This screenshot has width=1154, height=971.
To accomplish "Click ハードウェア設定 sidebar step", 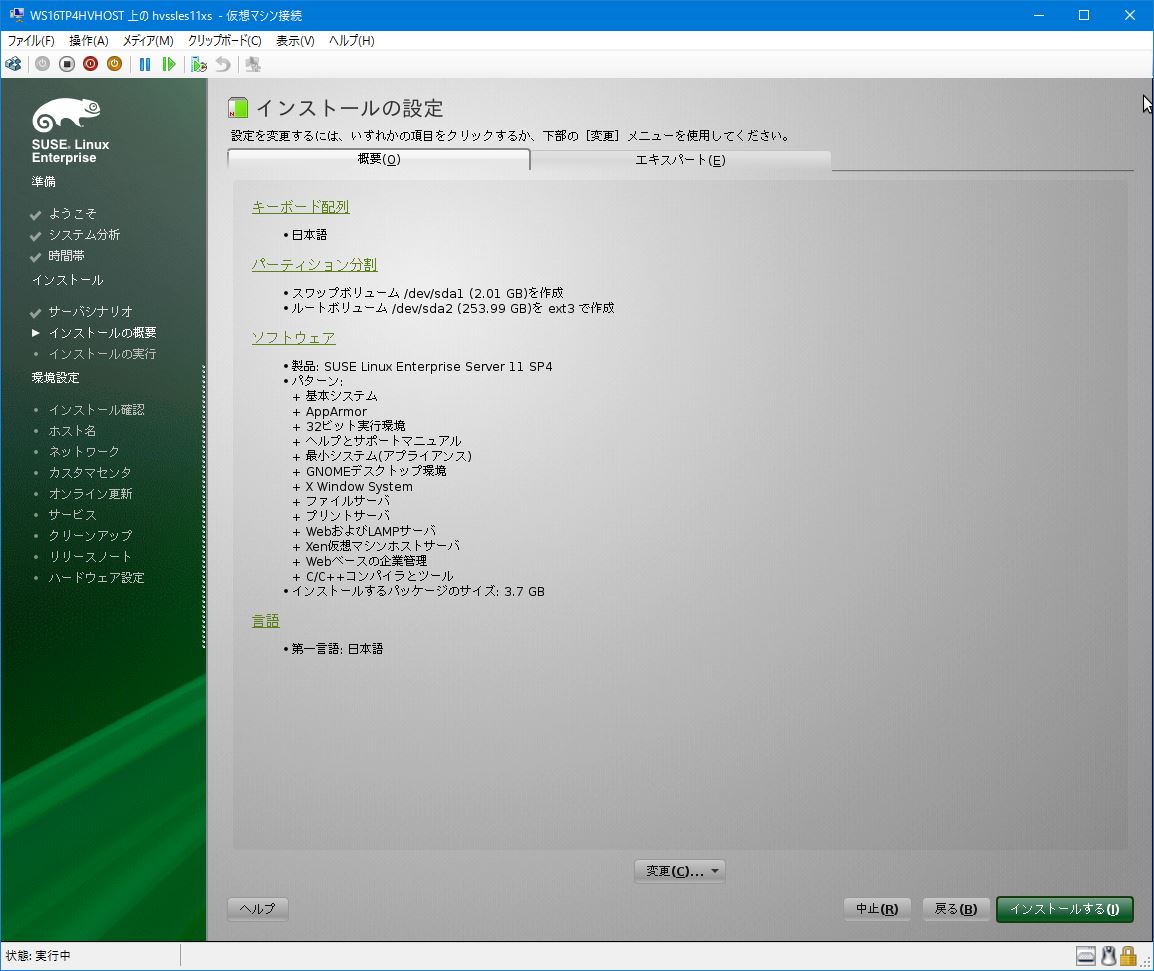I will [96, 577].
